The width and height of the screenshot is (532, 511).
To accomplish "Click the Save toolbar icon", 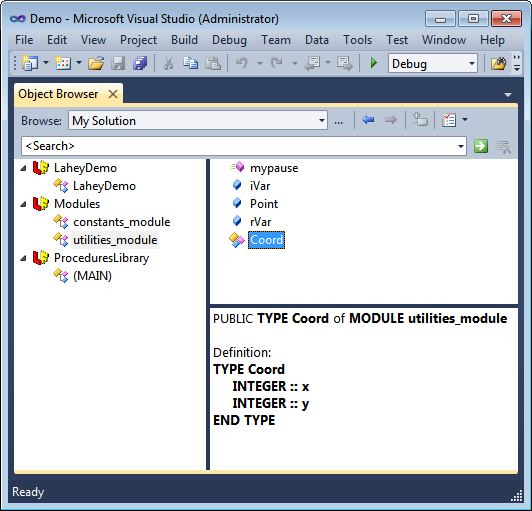I will (x=118, y=63).
